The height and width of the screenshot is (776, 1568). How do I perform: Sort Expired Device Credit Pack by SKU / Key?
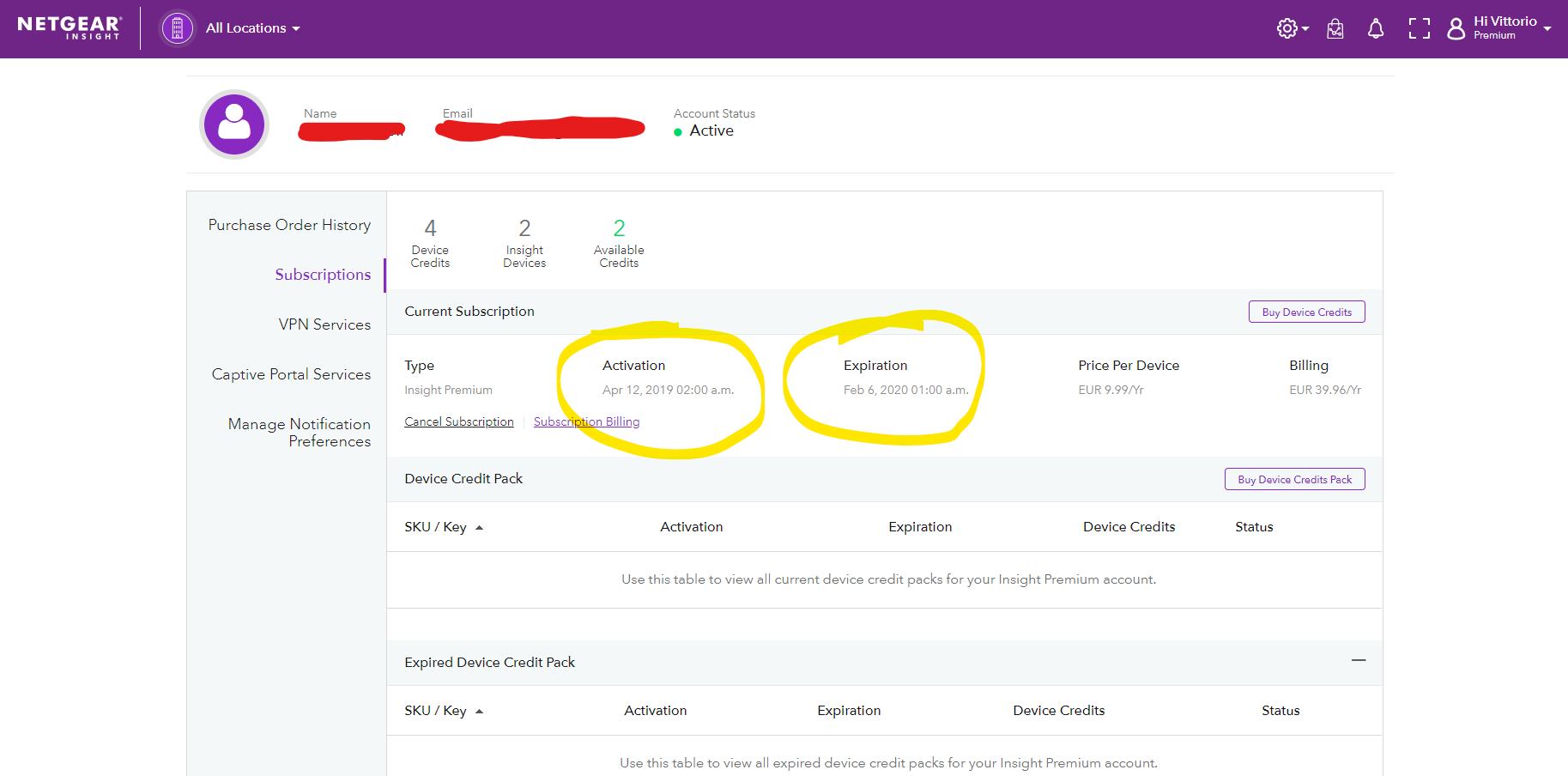(444, 711)
